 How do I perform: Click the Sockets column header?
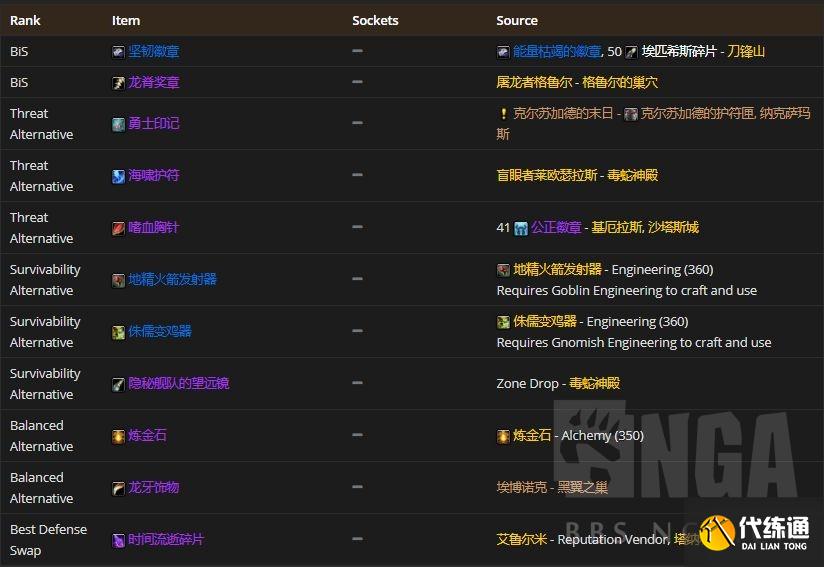(375, 20)
